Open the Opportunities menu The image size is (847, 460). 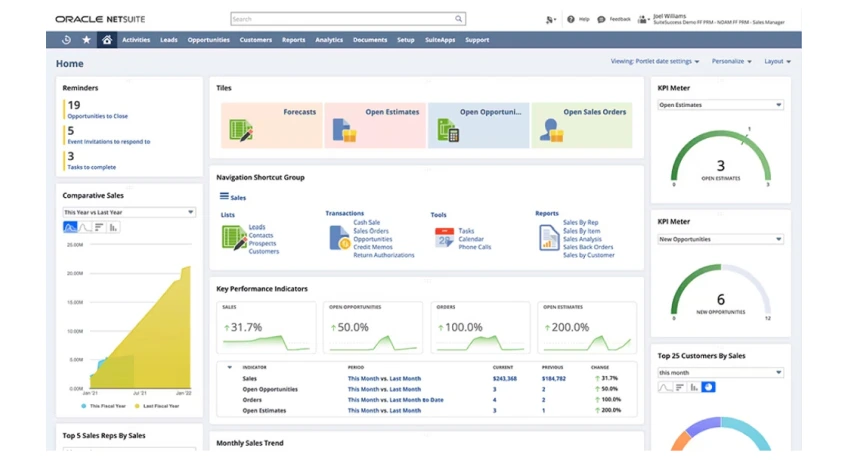click(209, 40)
